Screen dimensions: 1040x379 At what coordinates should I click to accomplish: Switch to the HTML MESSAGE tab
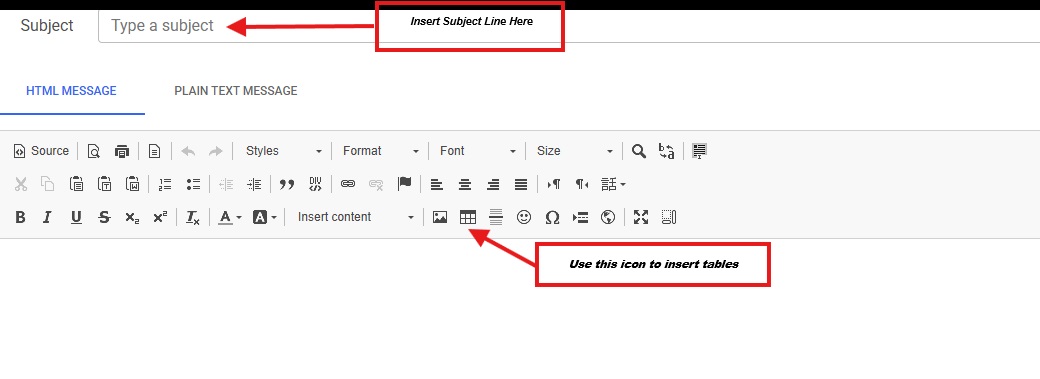click(x=72, y=91)
